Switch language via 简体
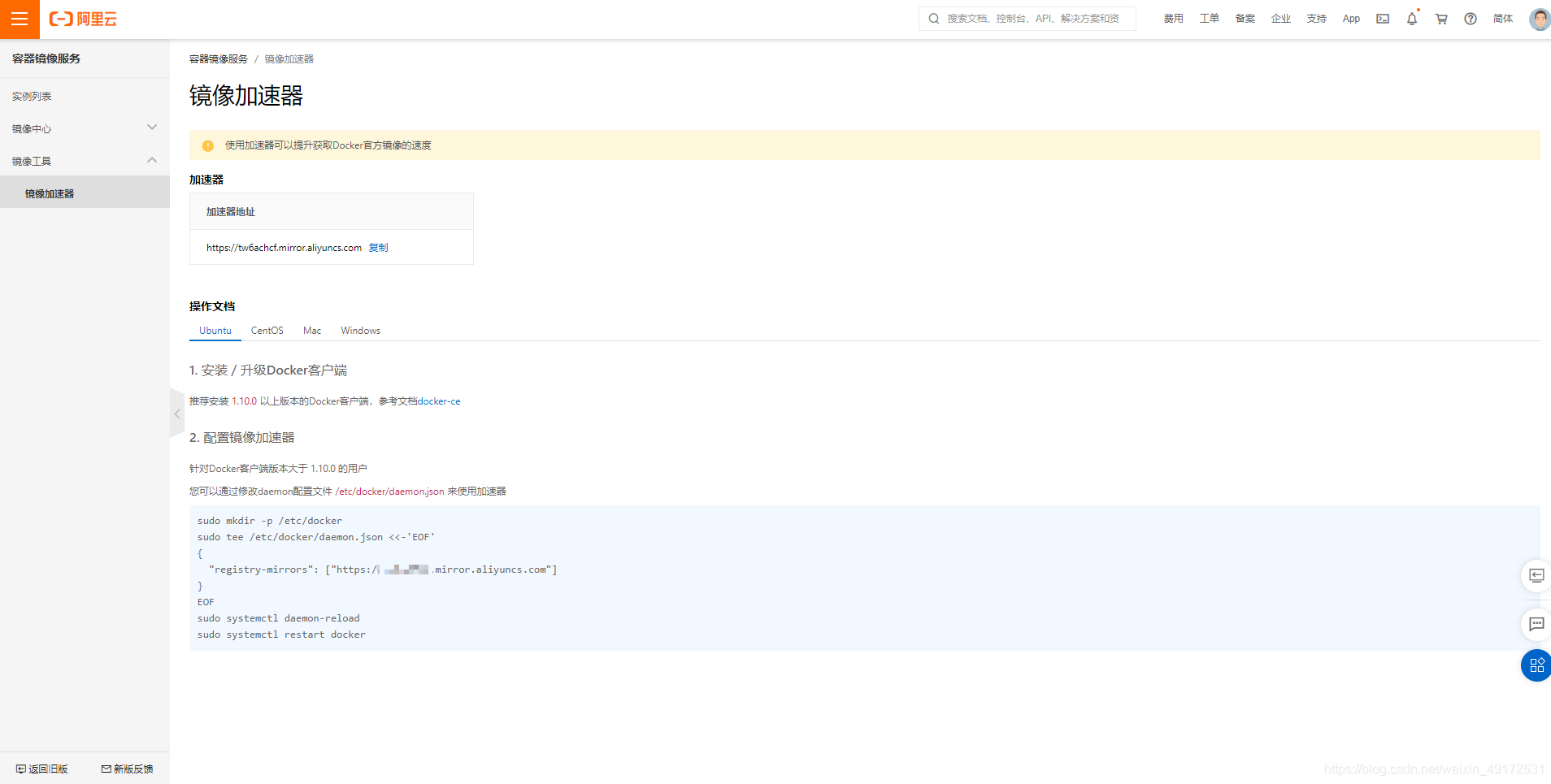Screen dimensions: 1551x784 1503,19
